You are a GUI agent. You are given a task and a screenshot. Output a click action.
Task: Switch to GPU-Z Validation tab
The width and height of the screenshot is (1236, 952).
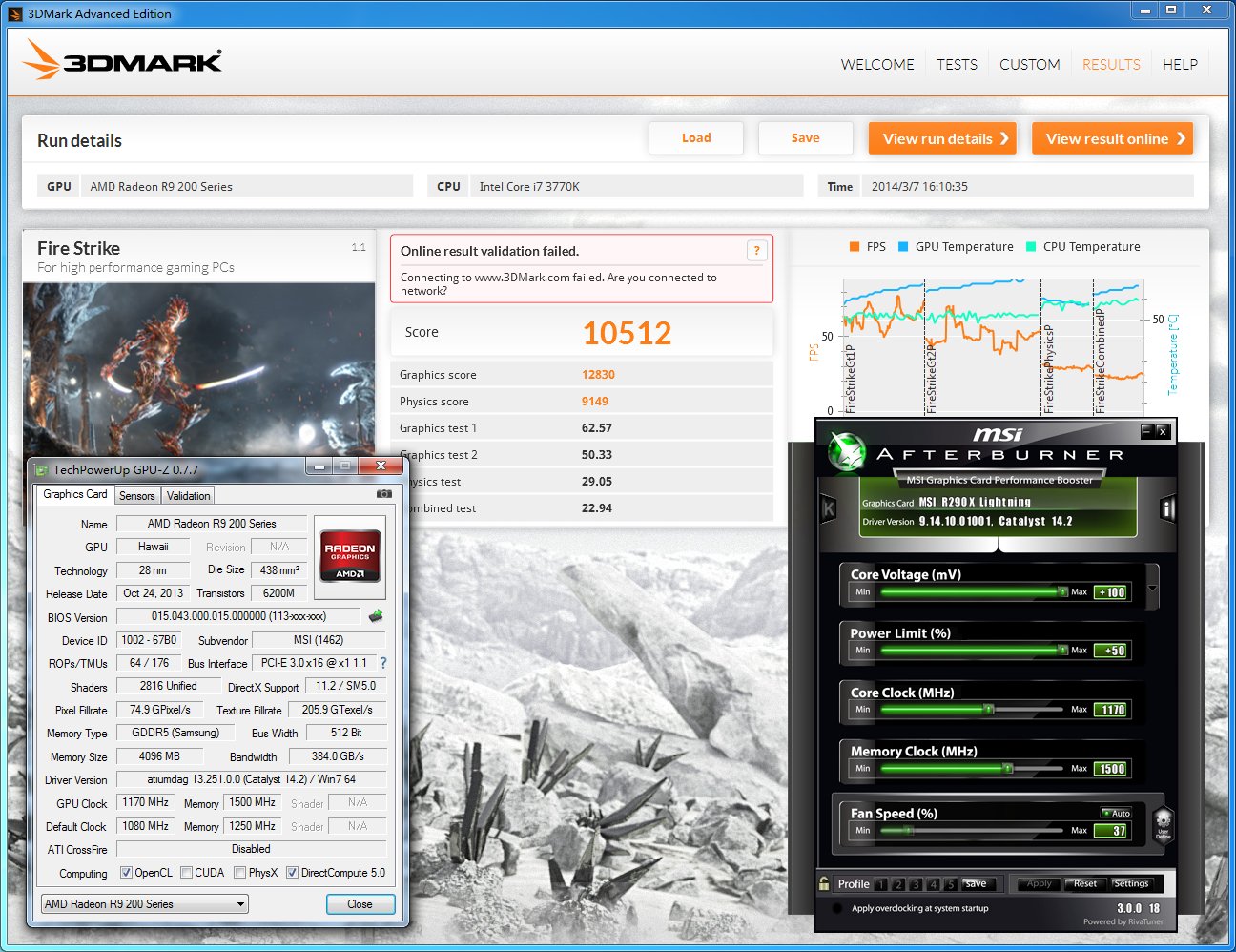[188, 496]
